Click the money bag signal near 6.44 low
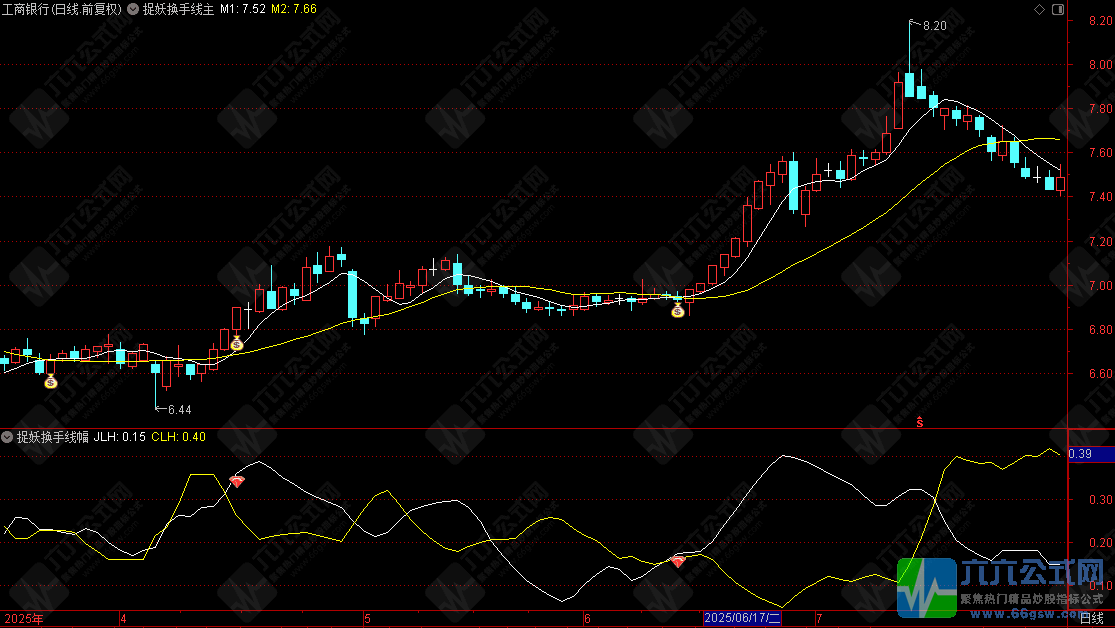Screen dimensions: 1115x628 (x=50, y=382)
